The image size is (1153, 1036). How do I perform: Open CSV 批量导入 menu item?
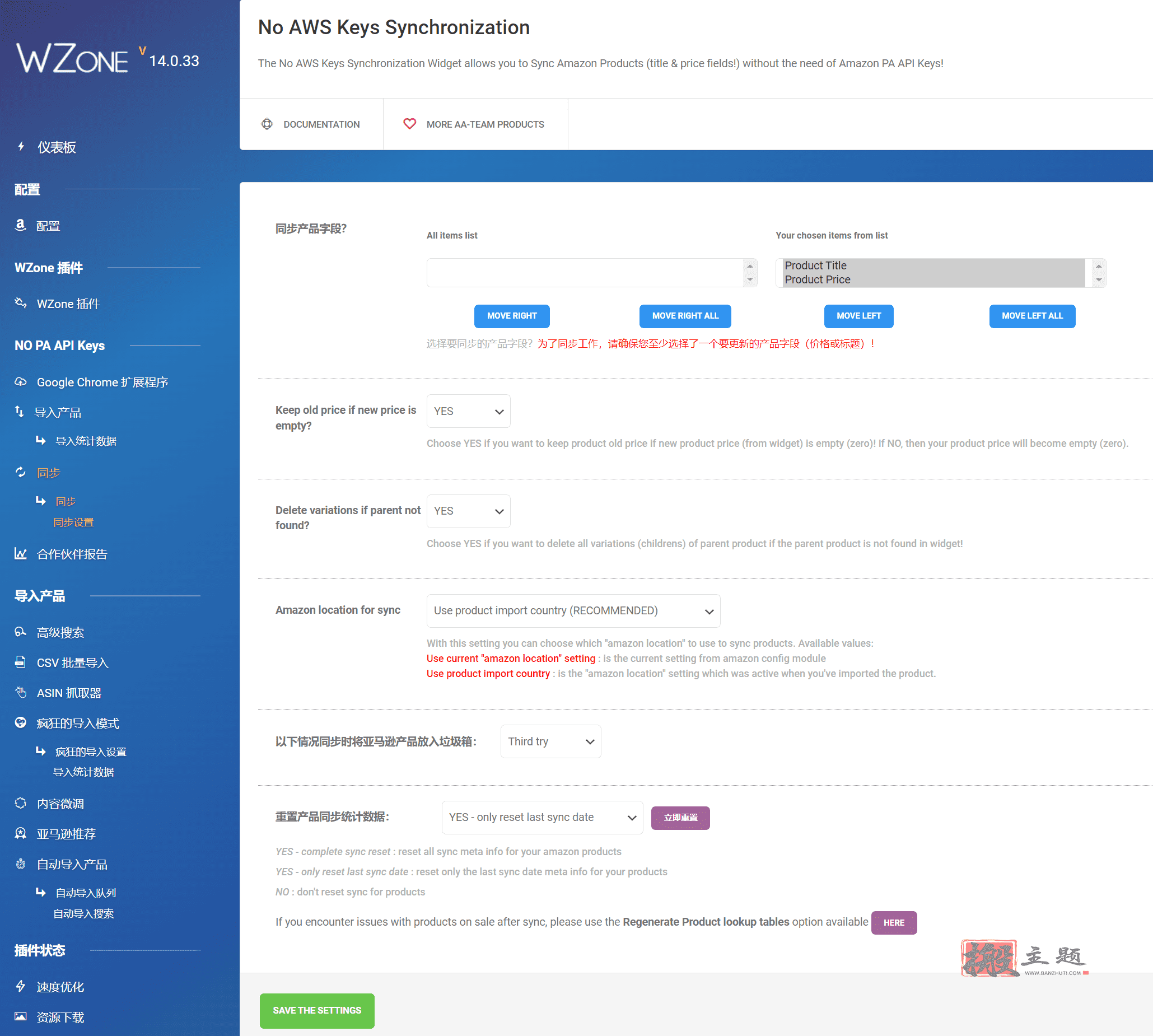tap(72, 662)
